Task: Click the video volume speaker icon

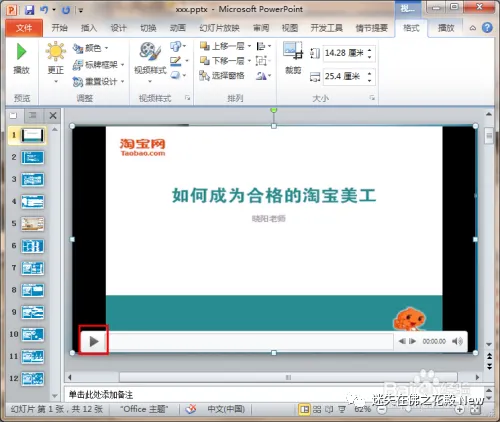Action: tap(457, 341)
